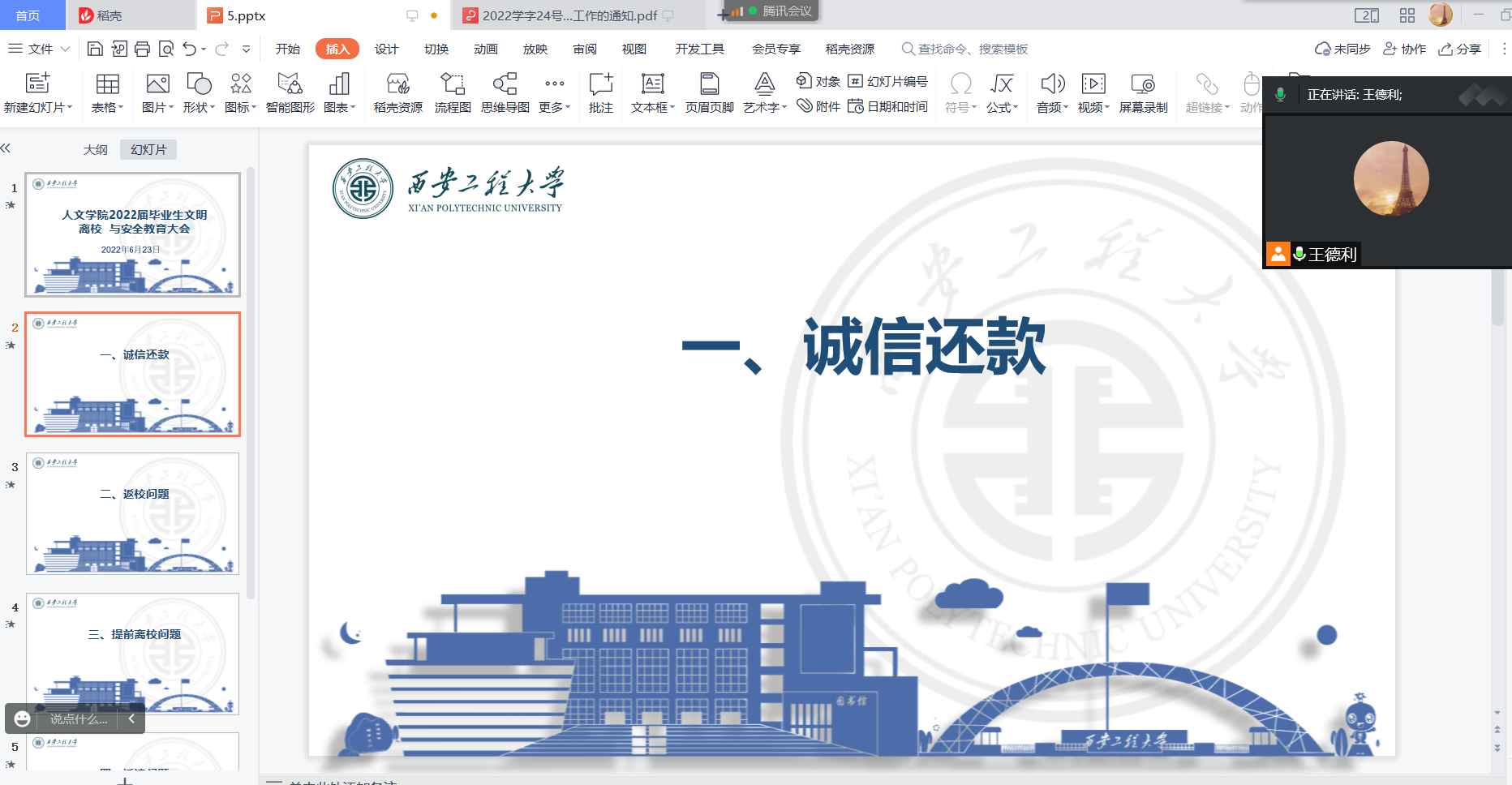Select slide 3 thumbnail 返校问题
The image size is (1512, 785).
pyautogui.click(x=133, y=513)
